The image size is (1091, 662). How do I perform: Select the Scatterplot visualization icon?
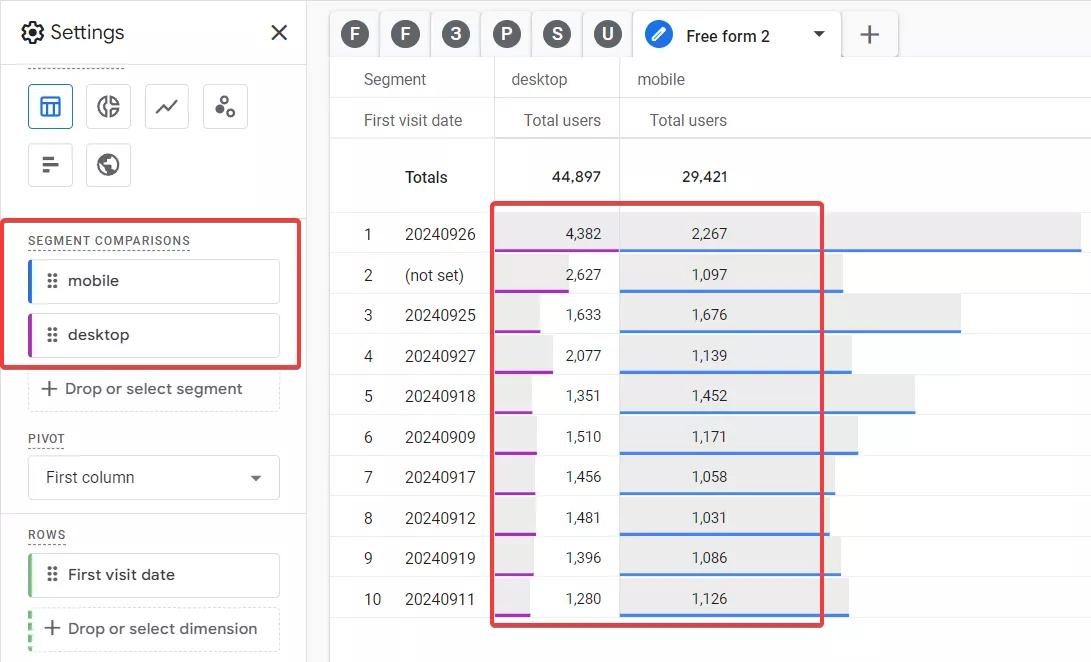pos(225,107)
